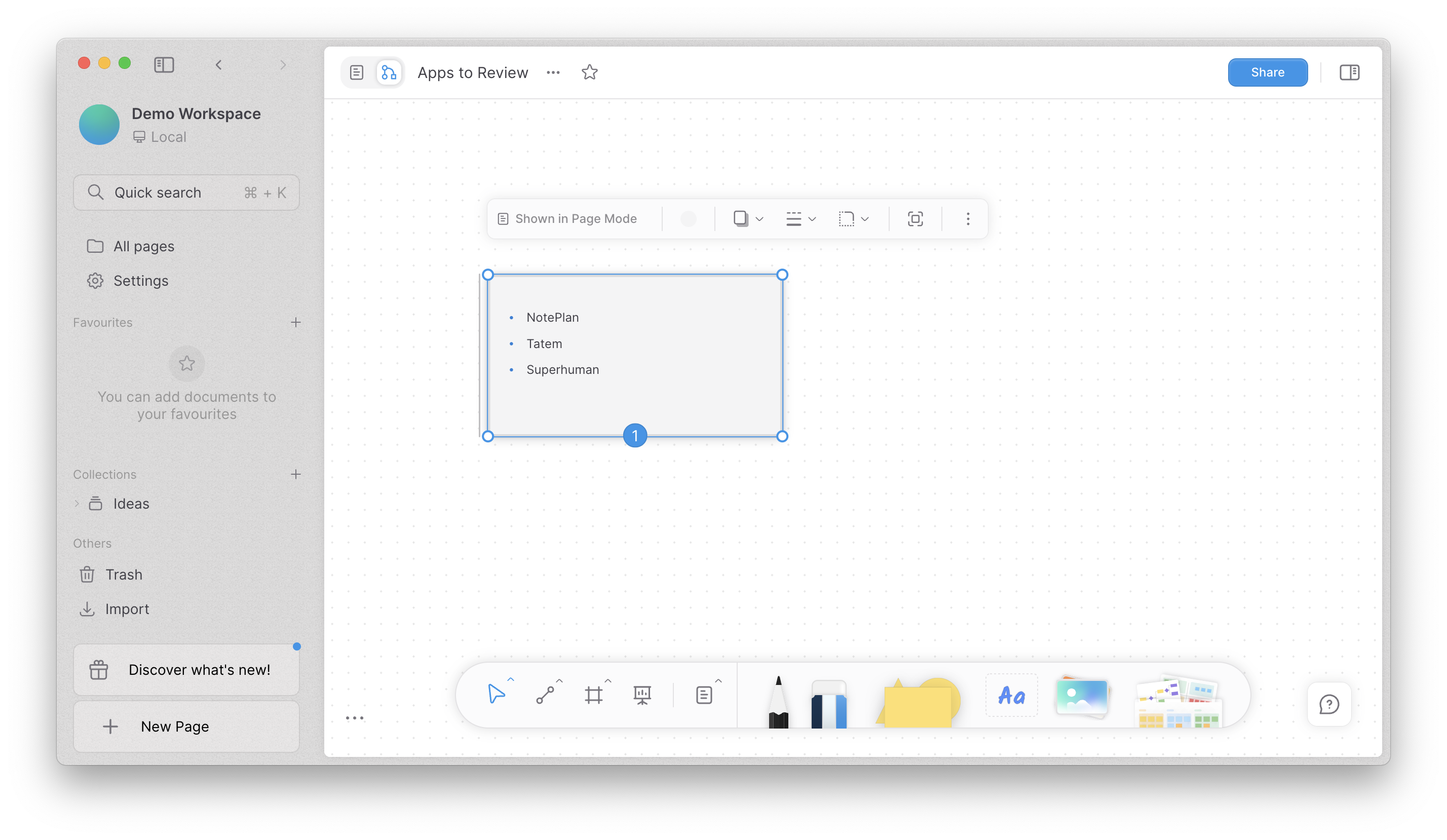Open the note border style dropdown
Viewport: 1447px width, 840px height.
[801, 219]
